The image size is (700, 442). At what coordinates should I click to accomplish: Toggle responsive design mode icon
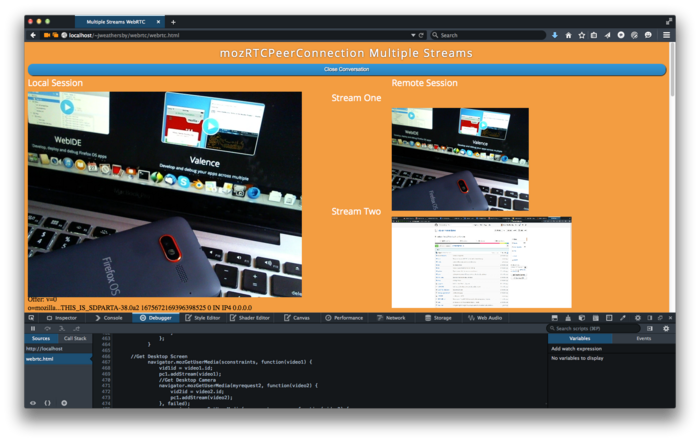coord(609,318)
